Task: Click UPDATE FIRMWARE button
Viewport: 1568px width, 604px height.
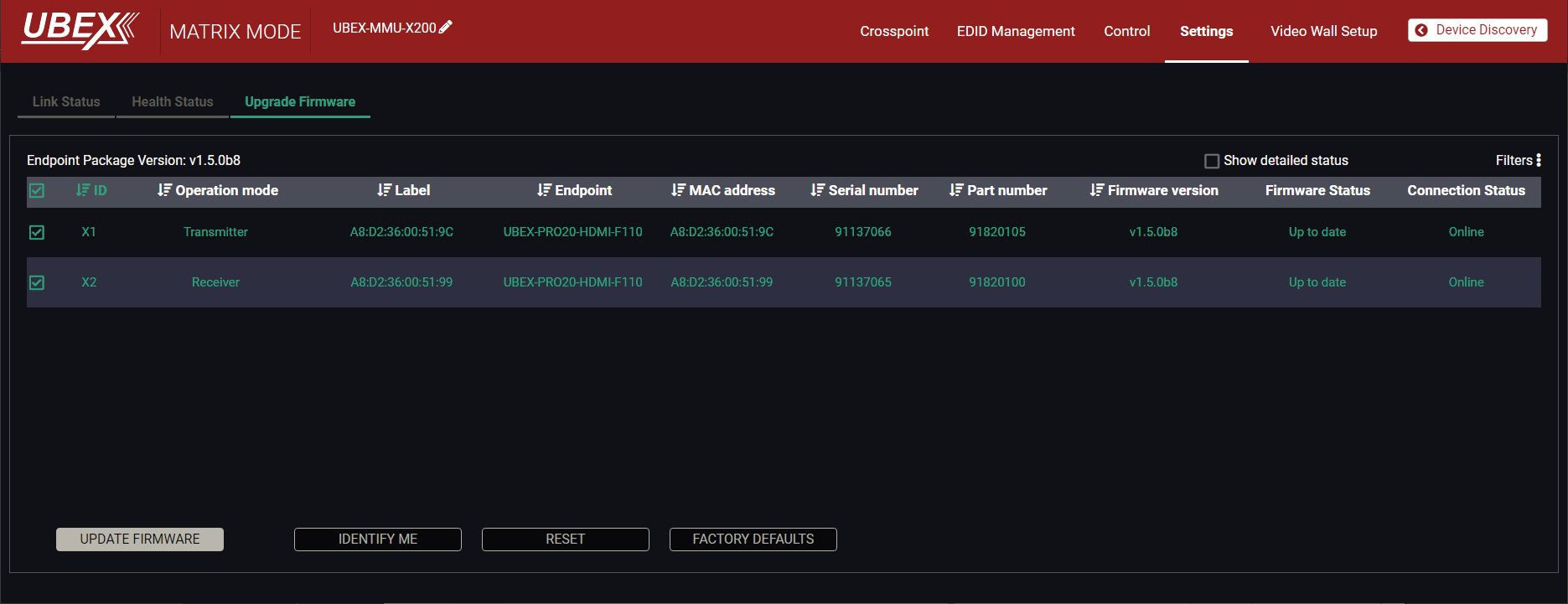Action: [x=140, y=539]
